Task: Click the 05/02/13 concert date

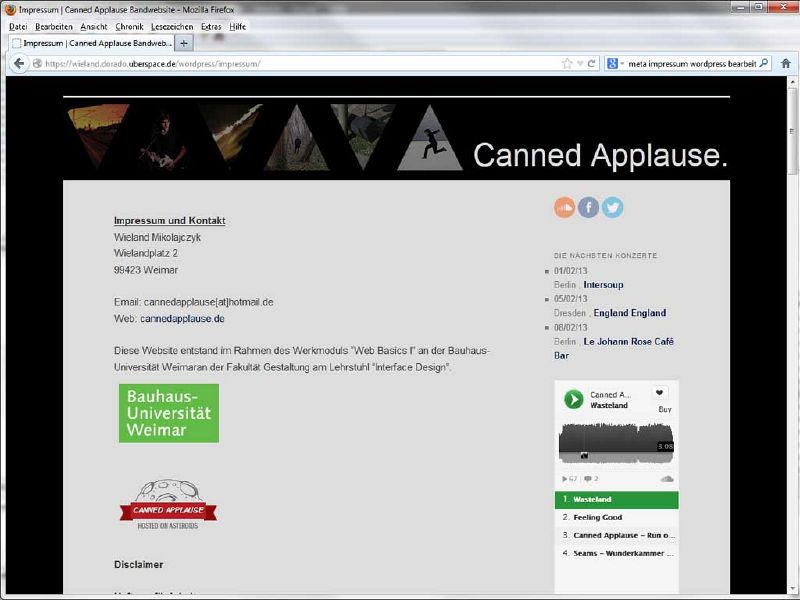Action: (x=570, y=299)
